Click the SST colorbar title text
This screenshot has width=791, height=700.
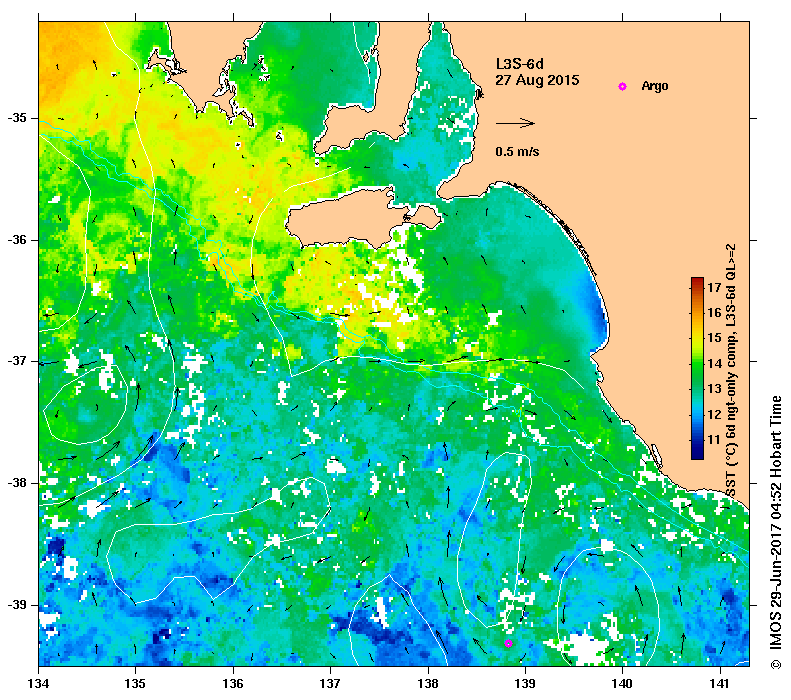click(731, 371)
